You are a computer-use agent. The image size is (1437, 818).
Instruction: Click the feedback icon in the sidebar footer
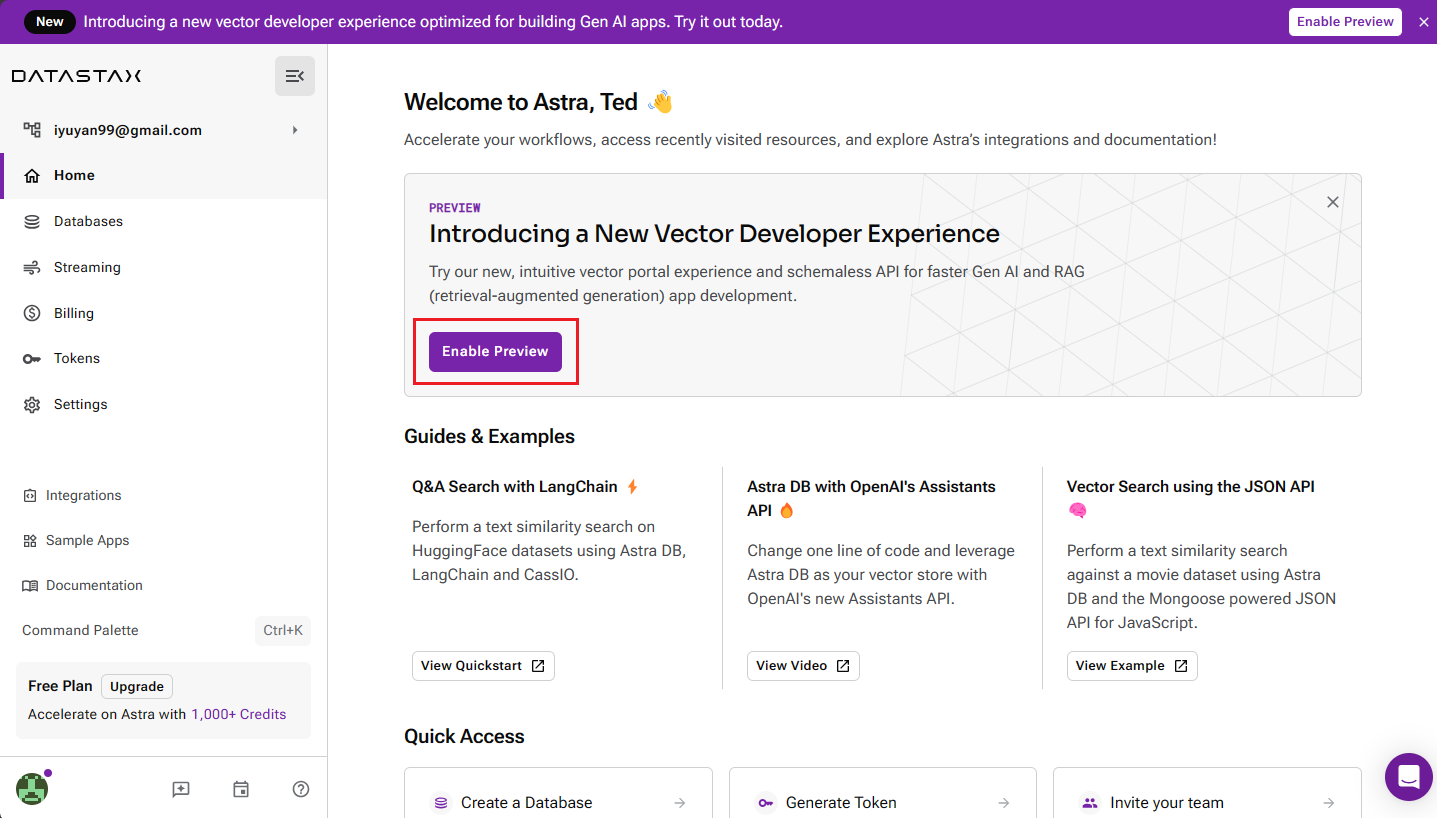pyautogui.click(x=181, y=789)
